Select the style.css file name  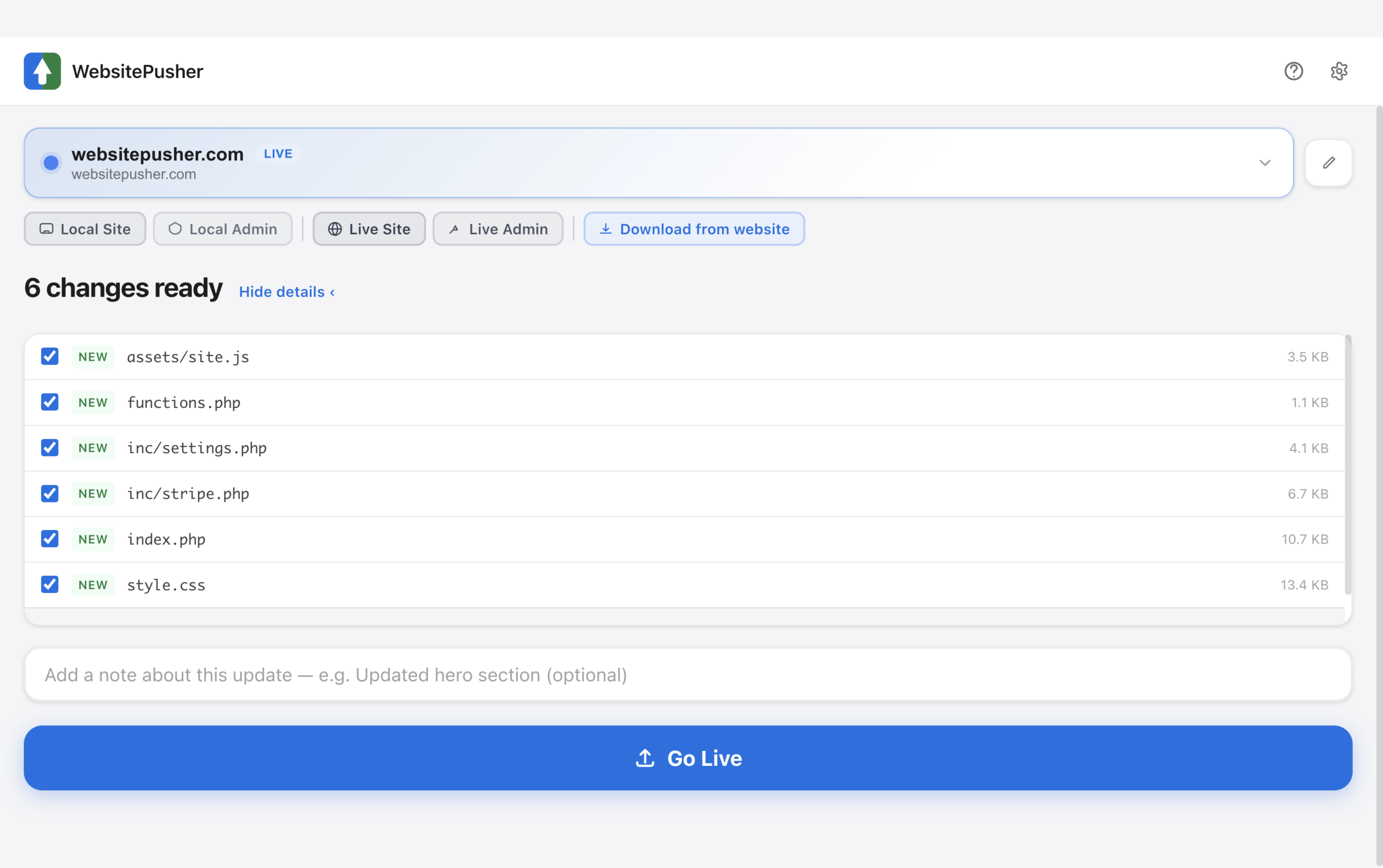click(166, 585)
